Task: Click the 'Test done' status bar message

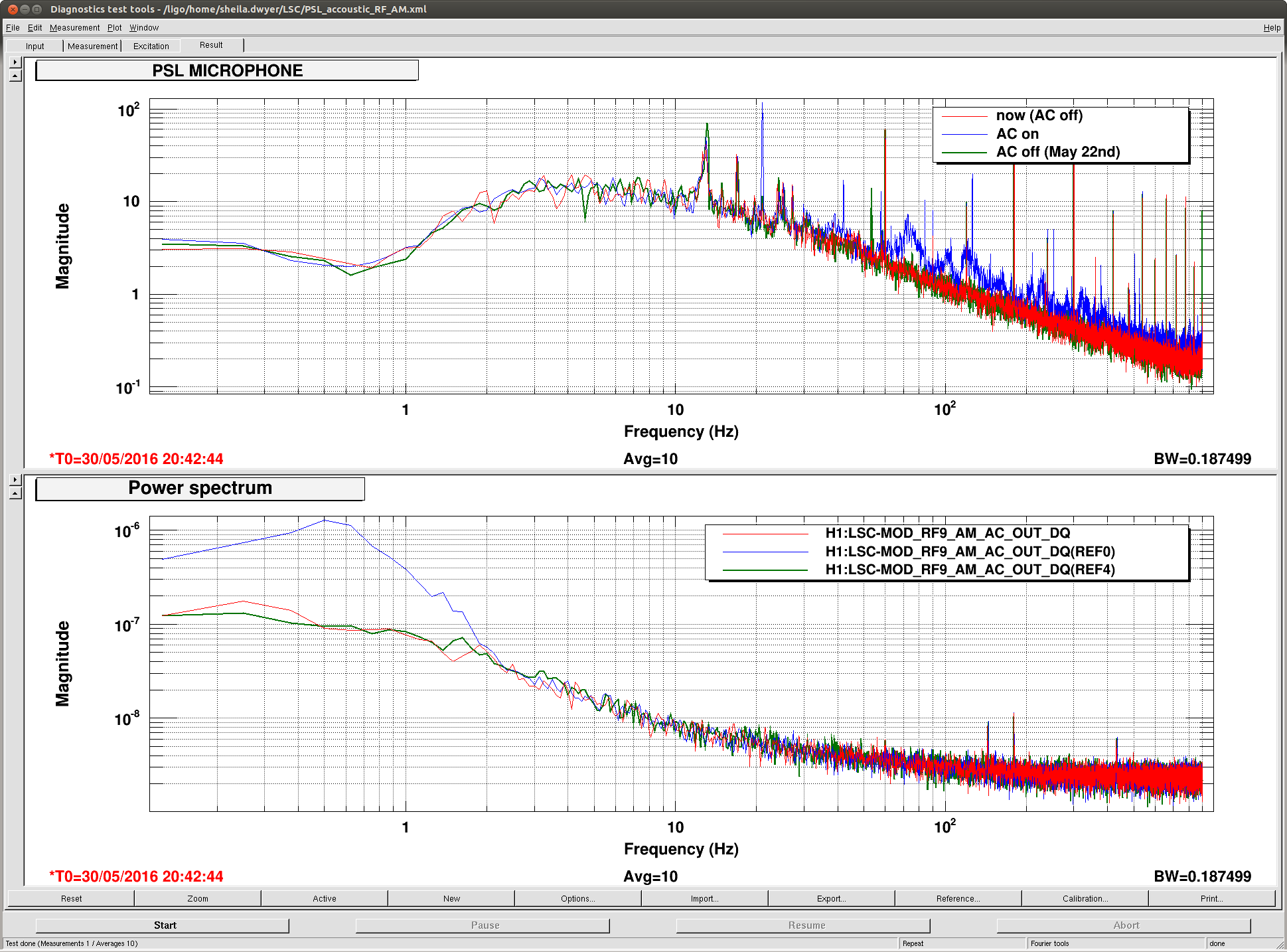Action: click(x=72, y=943)
